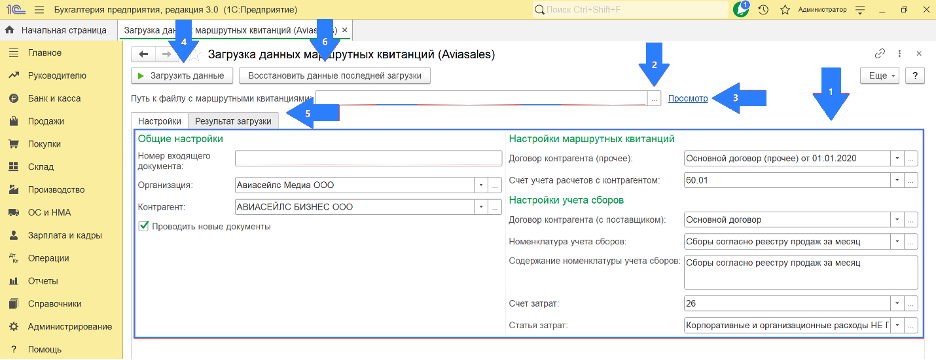This screenshot has height=360, width=936.
Task: Browse file path with ellipsis button
Action: coord(655,99)
